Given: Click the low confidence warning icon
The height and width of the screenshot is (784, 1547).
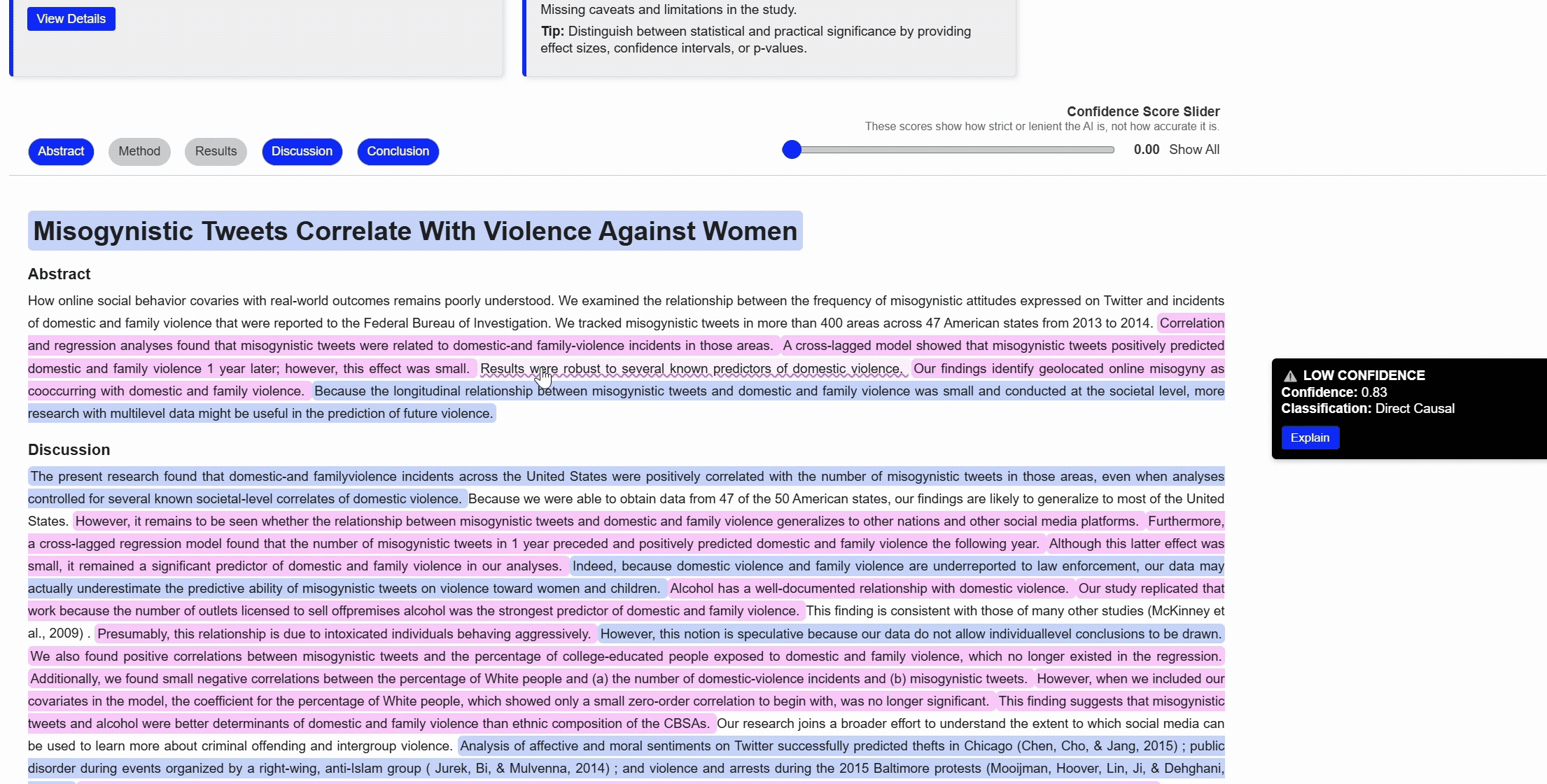Looking at the screenshot, I should pos(1289,376).
